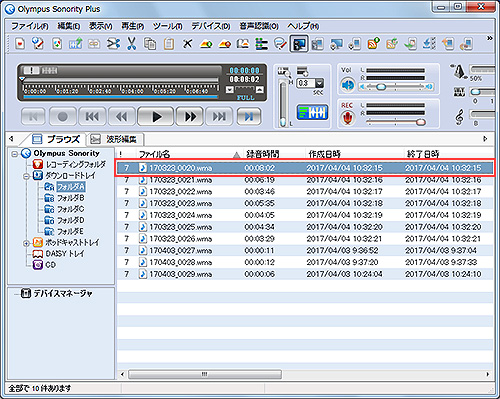Image resolution: width=500 pixels, height=399 pixels.
Task: Click the RSS podcast icon in toolbar
Action: (x=373, y=44)
